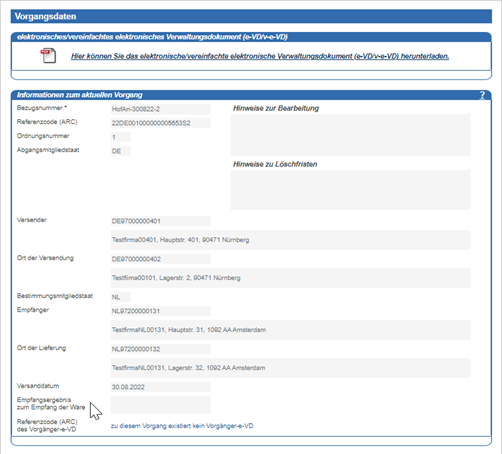Screen dimensions: 502x454
Task: Click the 'elektronisches/vereinfachtes elektronisches Verwaltungsdokument' section title
Action: click(152, 37)
